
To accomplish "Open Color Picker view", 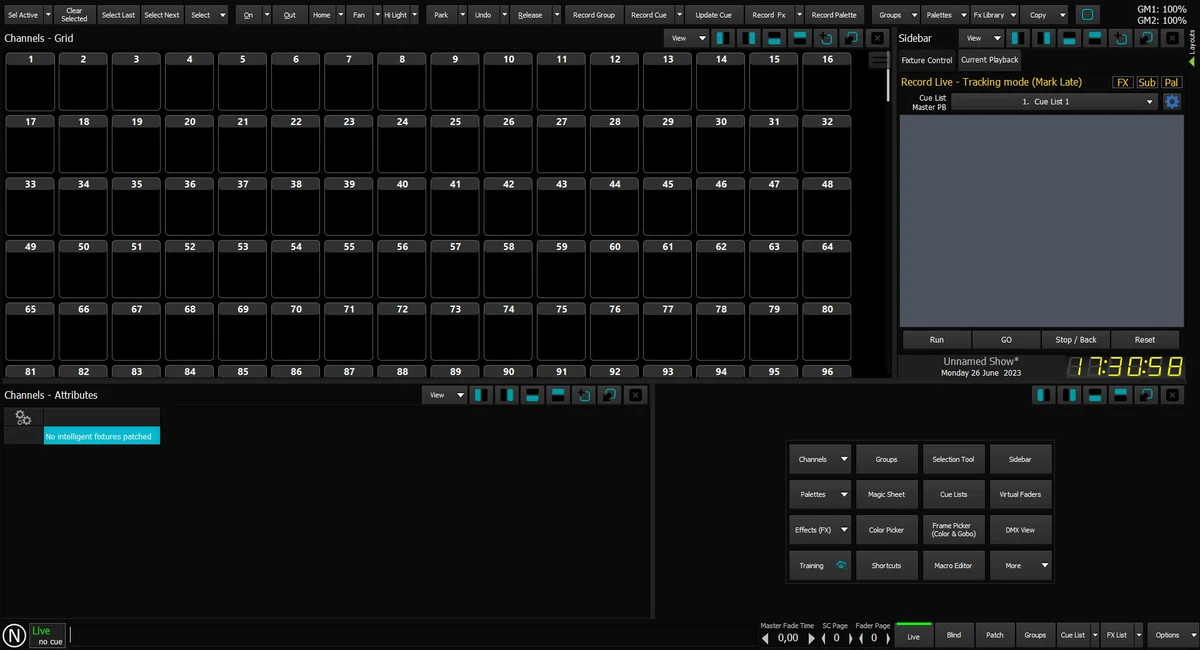I will 887,530.
